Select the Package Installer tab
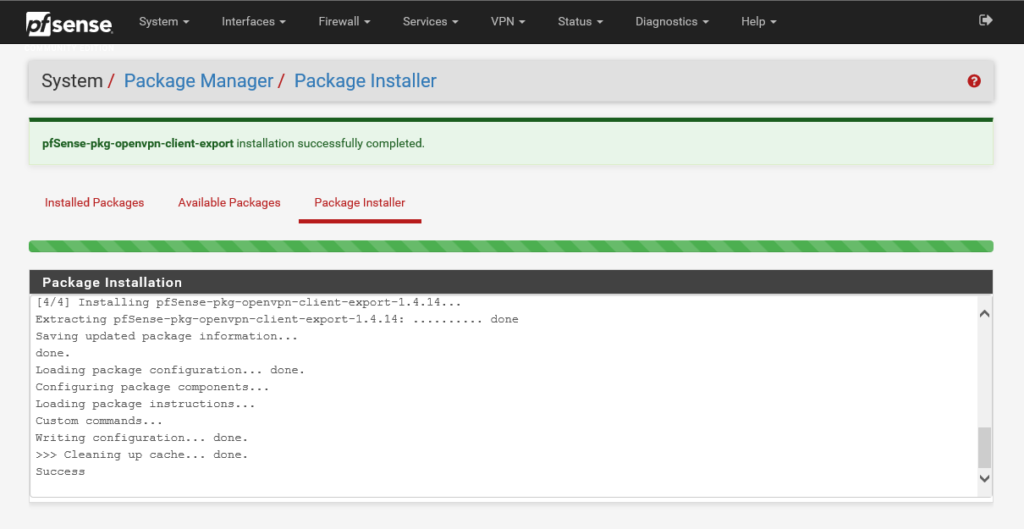1024x529 pixels. coord(360,202)
